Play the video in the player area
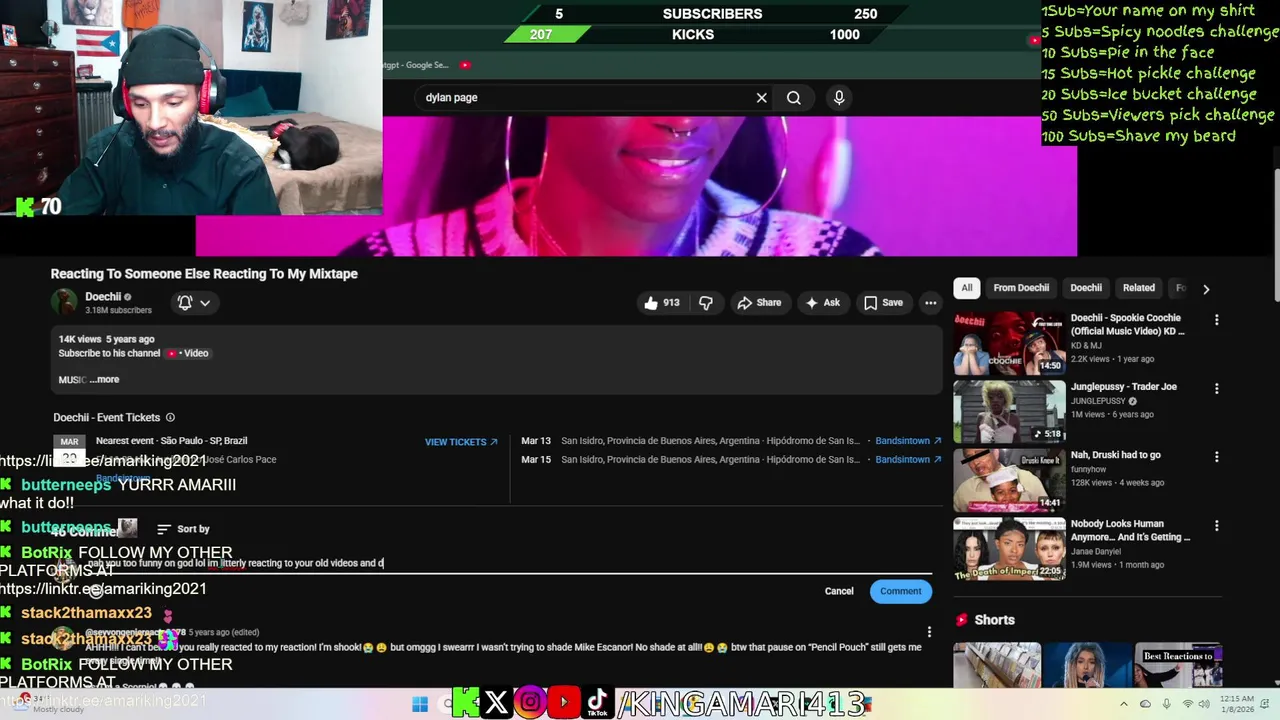The height and width of the screenshot is (720, 1280). point(636,186)
